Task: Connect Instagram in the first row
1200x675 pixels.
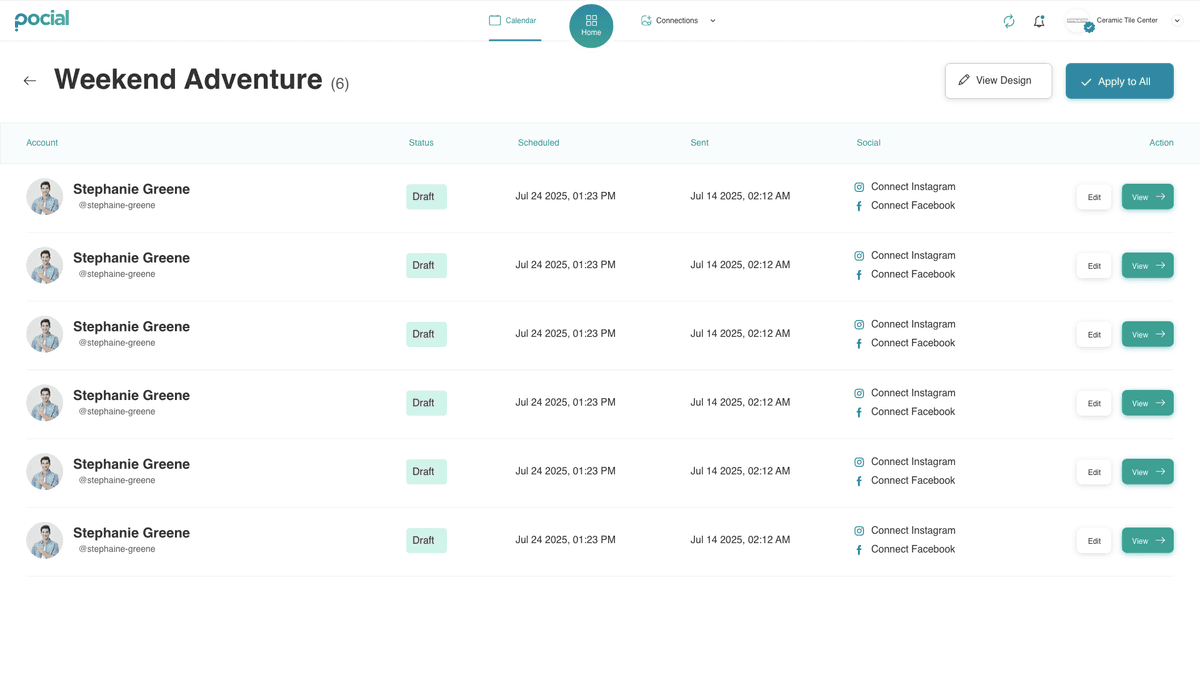Action: pyautogui.click(x=904, y=187)
